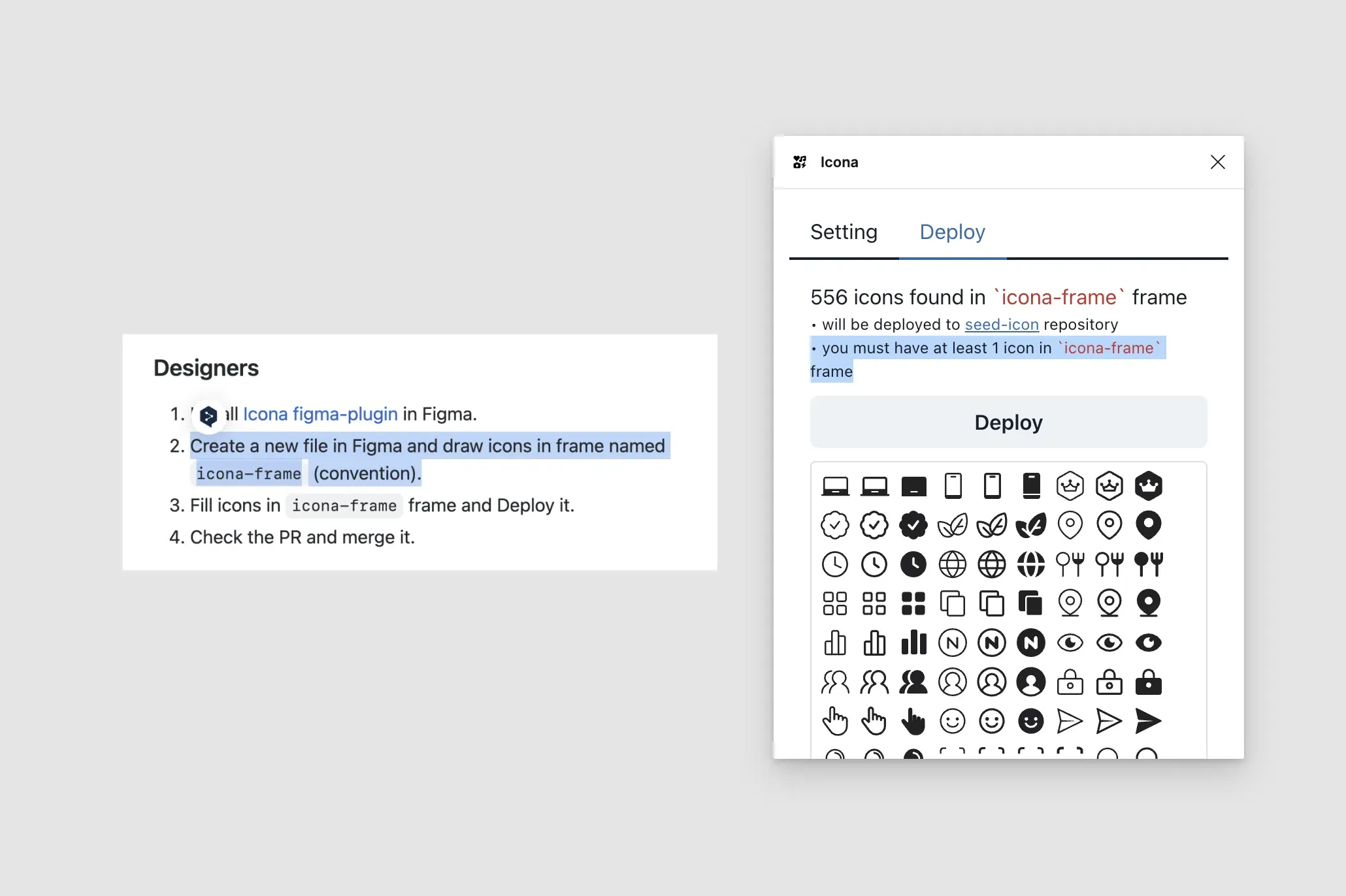Image resolution: width=1346 pixels, height=896 pixels.
Task: Click the thin outline globe icon
Action: (x=953, y=564)
